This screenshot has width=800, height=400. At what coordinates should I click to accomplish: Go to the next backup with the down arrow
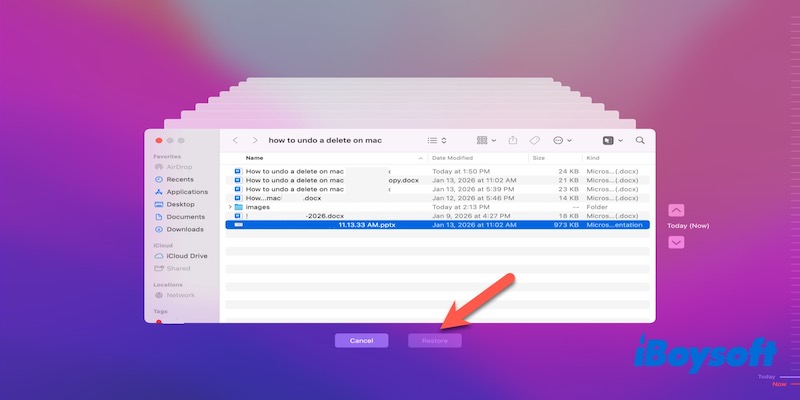coord(676,242)
